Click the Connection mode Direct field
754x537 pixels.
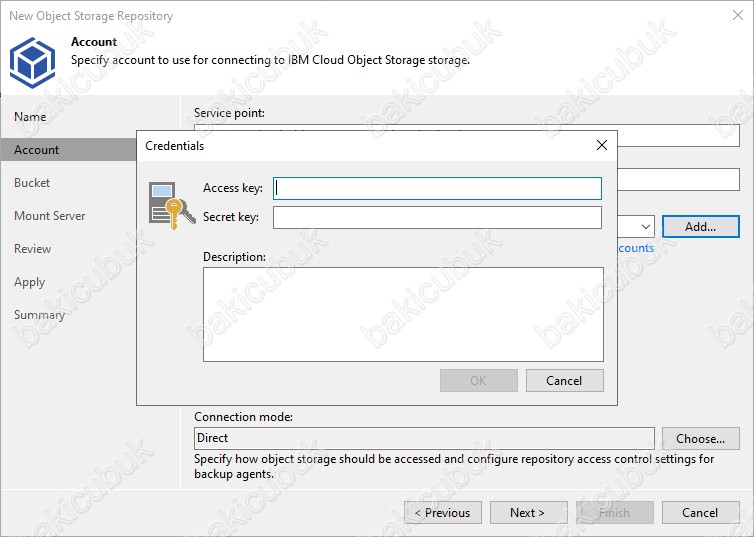[x=424, y=438]
